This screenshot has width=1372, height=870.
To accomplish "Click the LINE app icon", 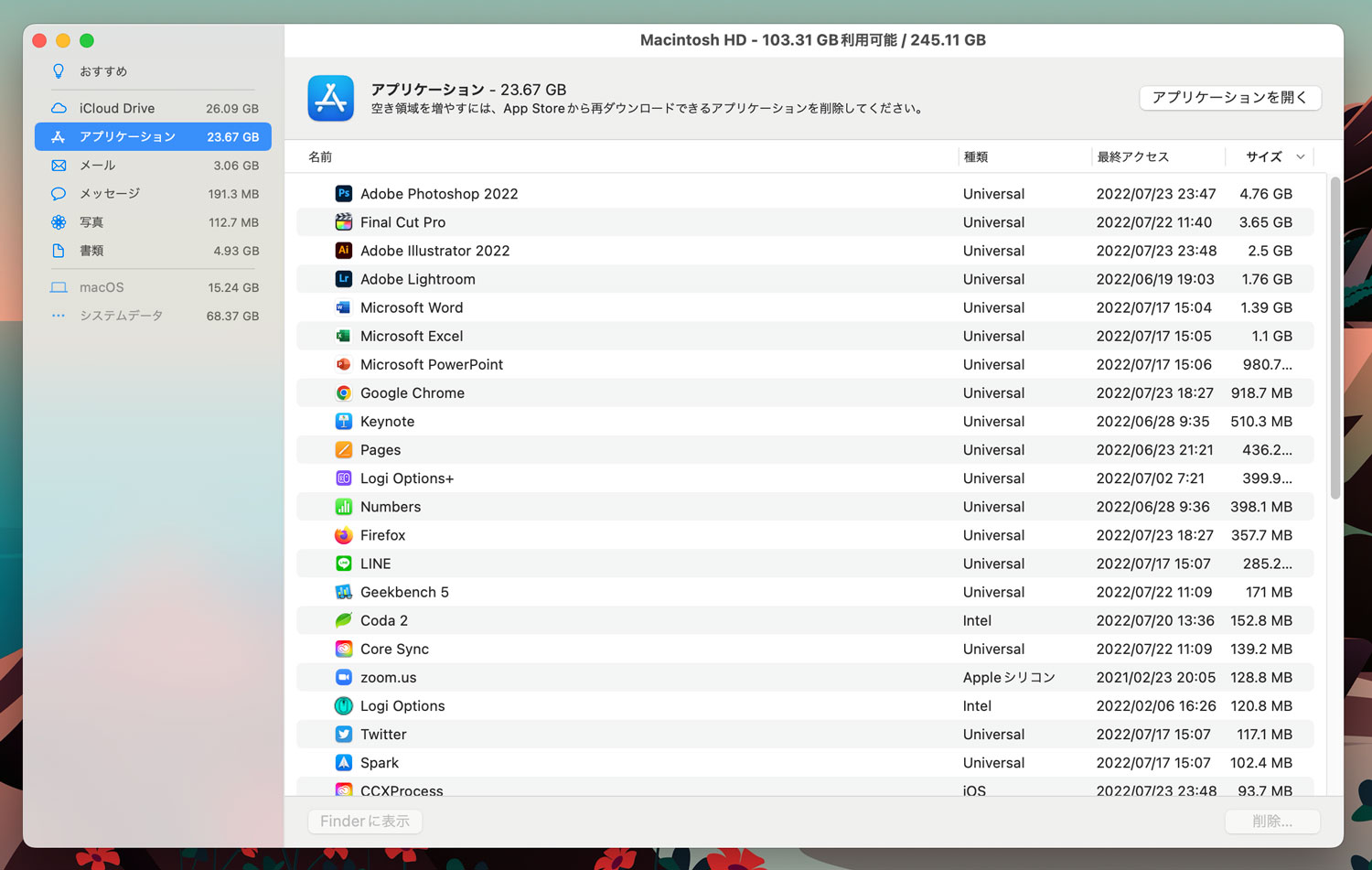I will pos(344,564).
